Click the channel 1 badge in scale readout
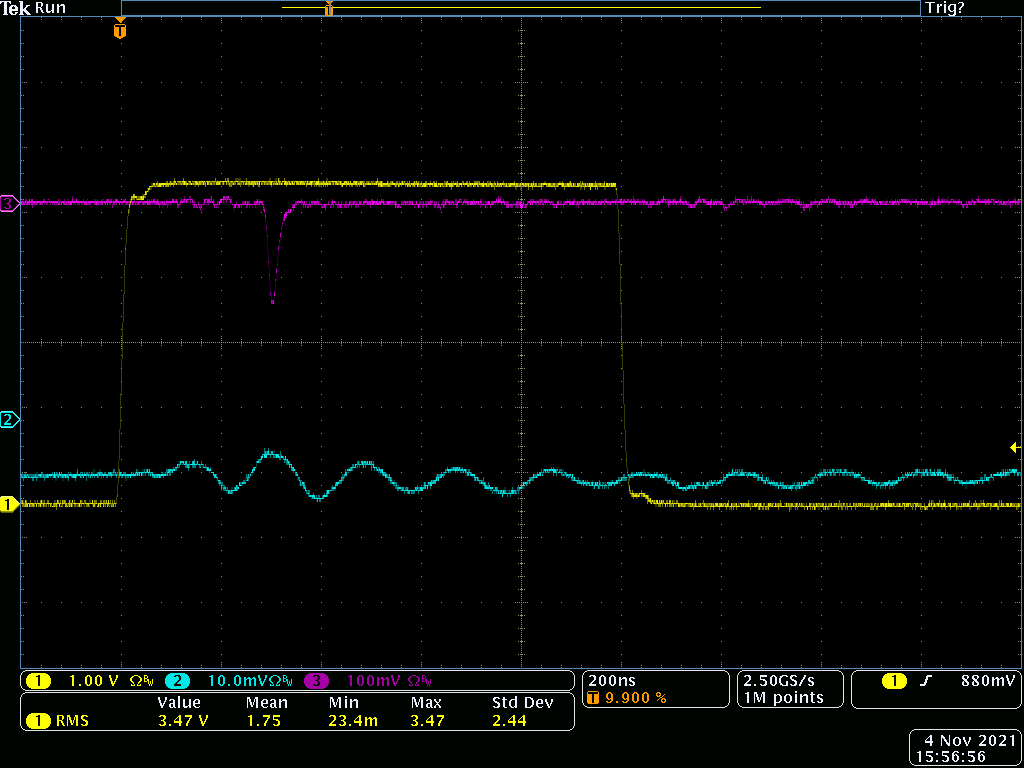 click(38, 681)
